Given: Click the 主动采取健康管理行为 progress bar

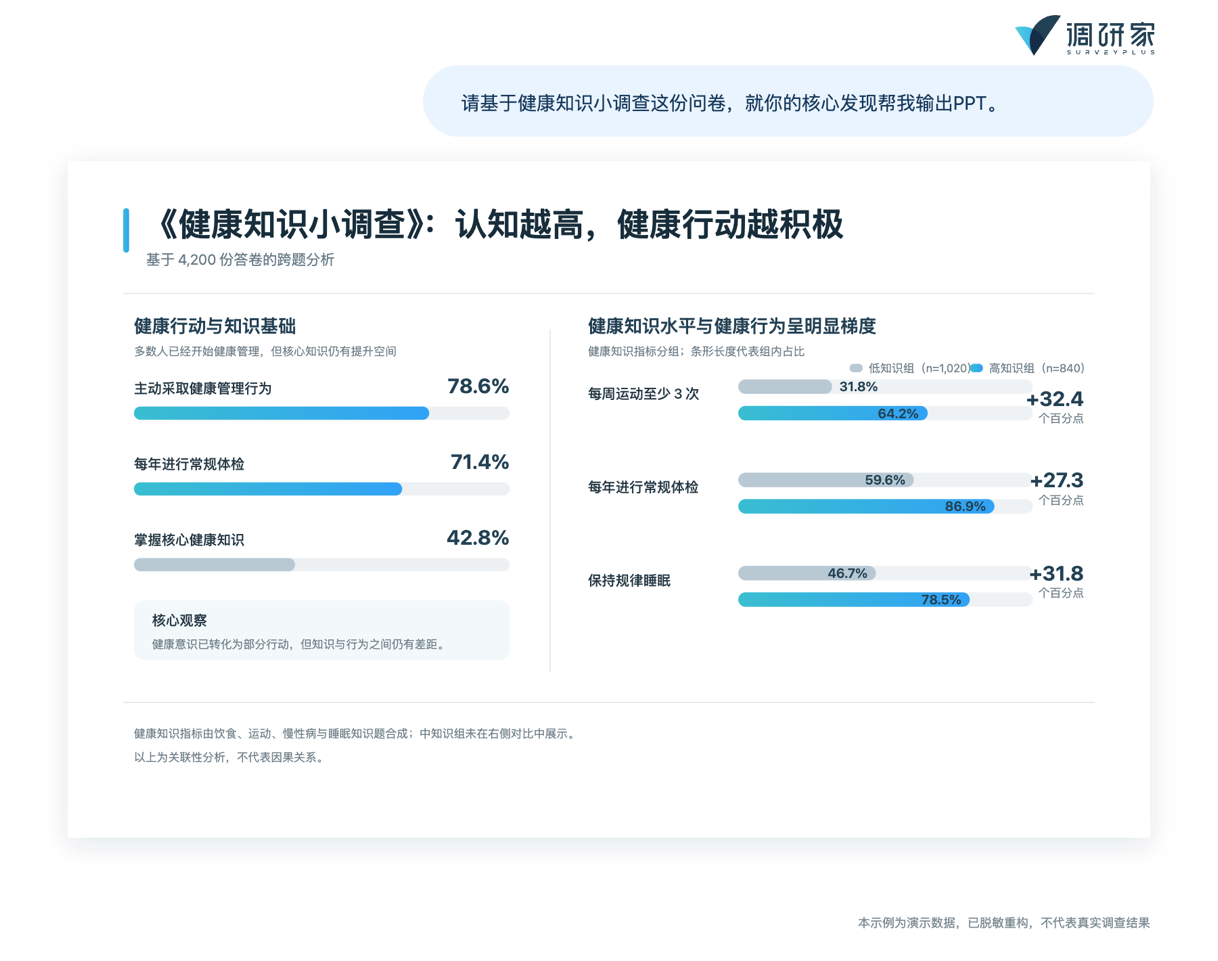Looking at the screenshot, I should pyautogui.click(x=321, y=413).
